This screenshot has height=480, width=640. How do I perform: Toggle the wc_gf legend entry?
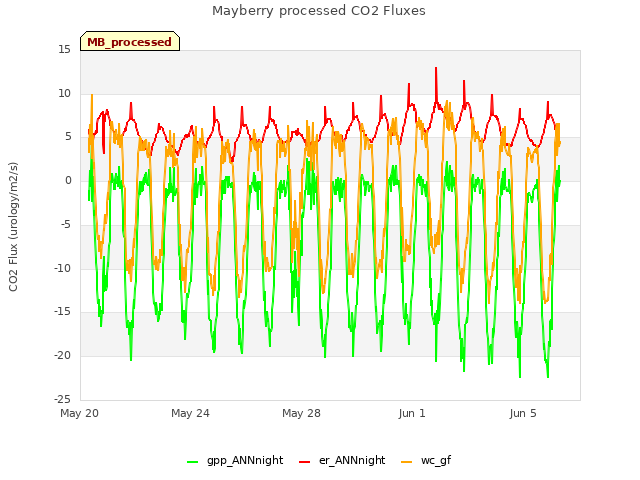426,460
